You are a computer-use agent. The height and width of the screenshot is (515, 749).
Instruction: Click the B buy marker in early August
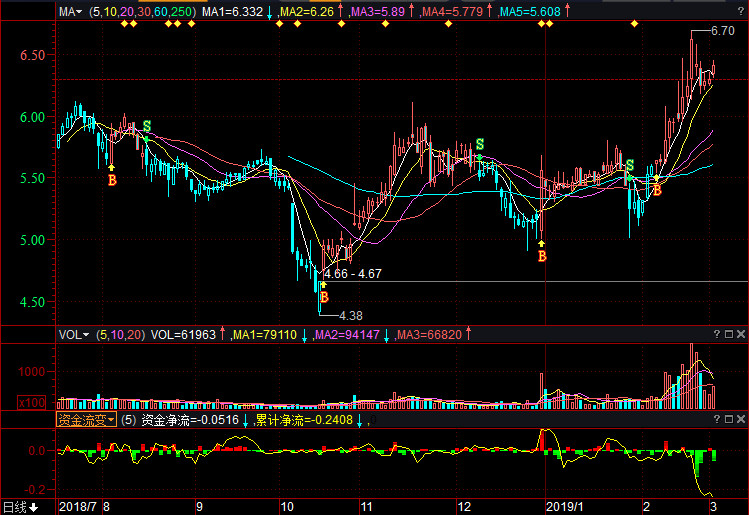tap(112, 180)
